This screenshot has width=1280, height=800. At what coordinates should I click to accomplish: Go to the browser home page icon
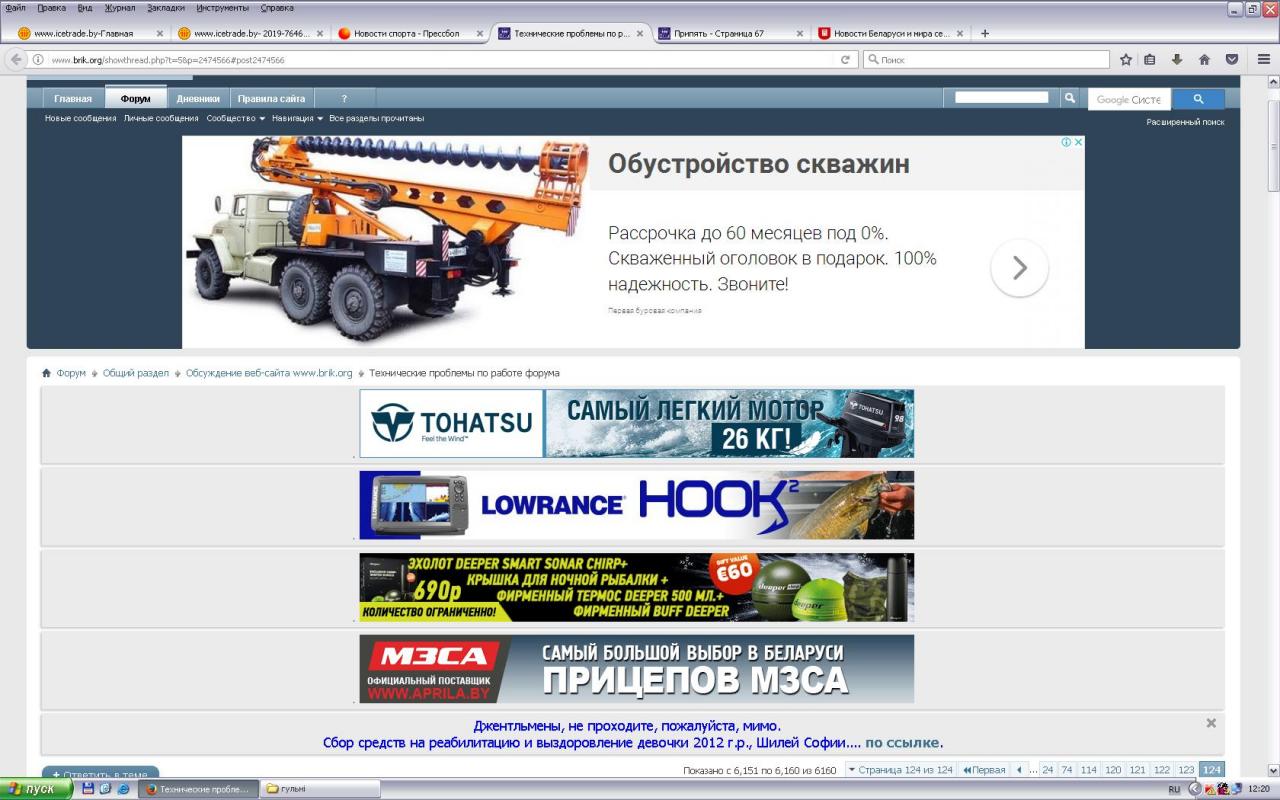pos(1204,60)
